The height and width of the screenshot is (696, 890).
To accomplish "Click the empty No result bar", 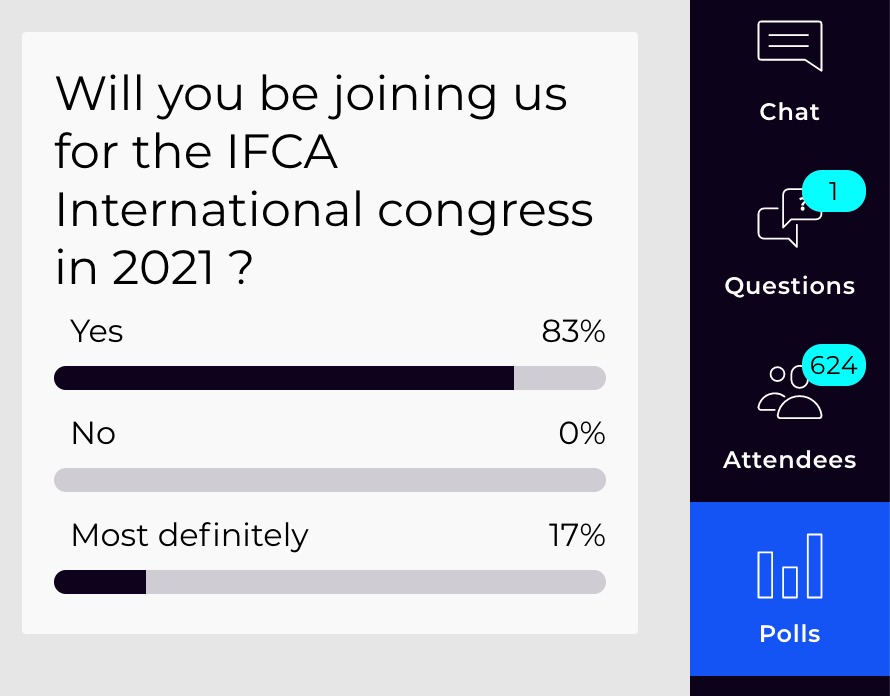I will pyautogui.click(x=330, y=480).
